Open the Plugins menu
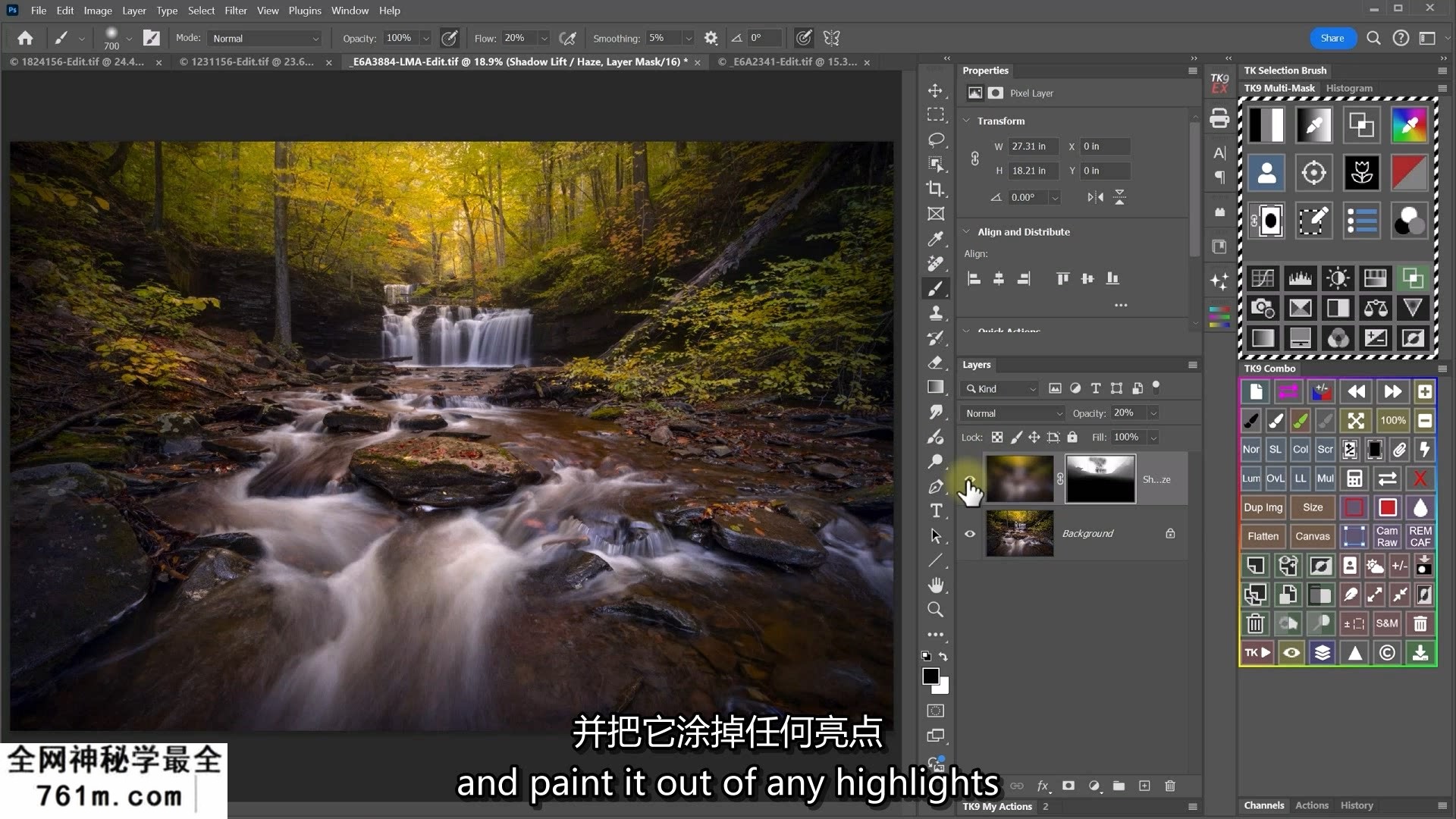This screenshot has width=1456, height=819. 305,11
